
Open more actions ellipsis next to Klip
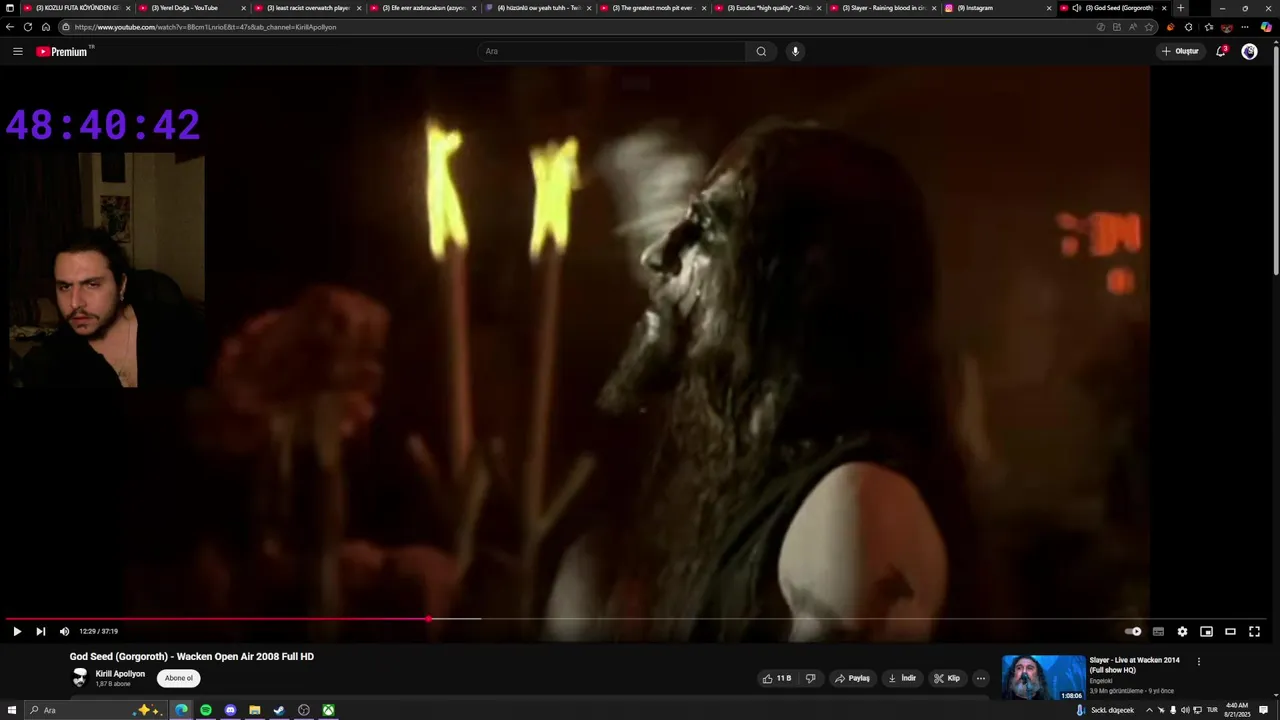tap(981, 678)
